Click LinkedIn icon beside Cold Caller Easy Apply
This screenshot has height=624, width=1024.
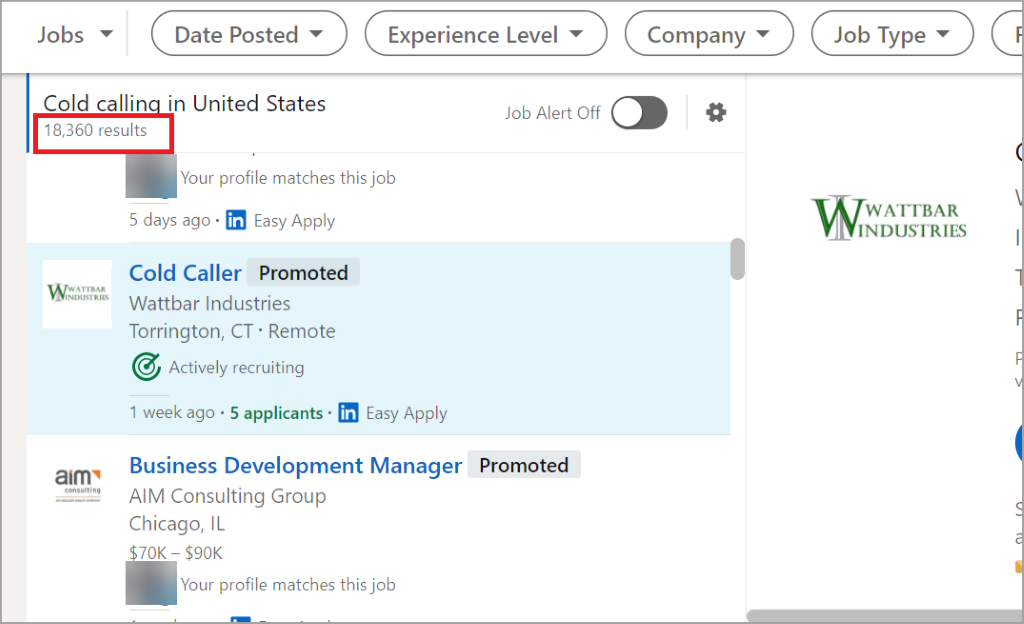(348, 413)
